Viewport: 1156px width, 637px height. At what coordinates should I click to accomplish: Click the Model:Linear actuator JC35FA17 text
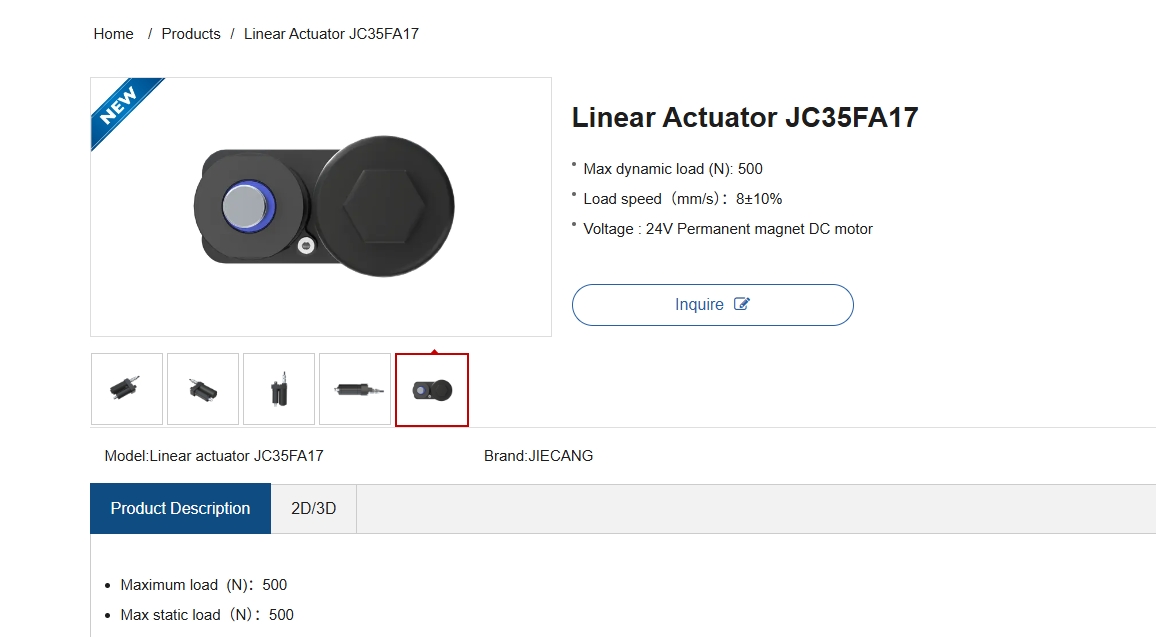click(214, 456)
